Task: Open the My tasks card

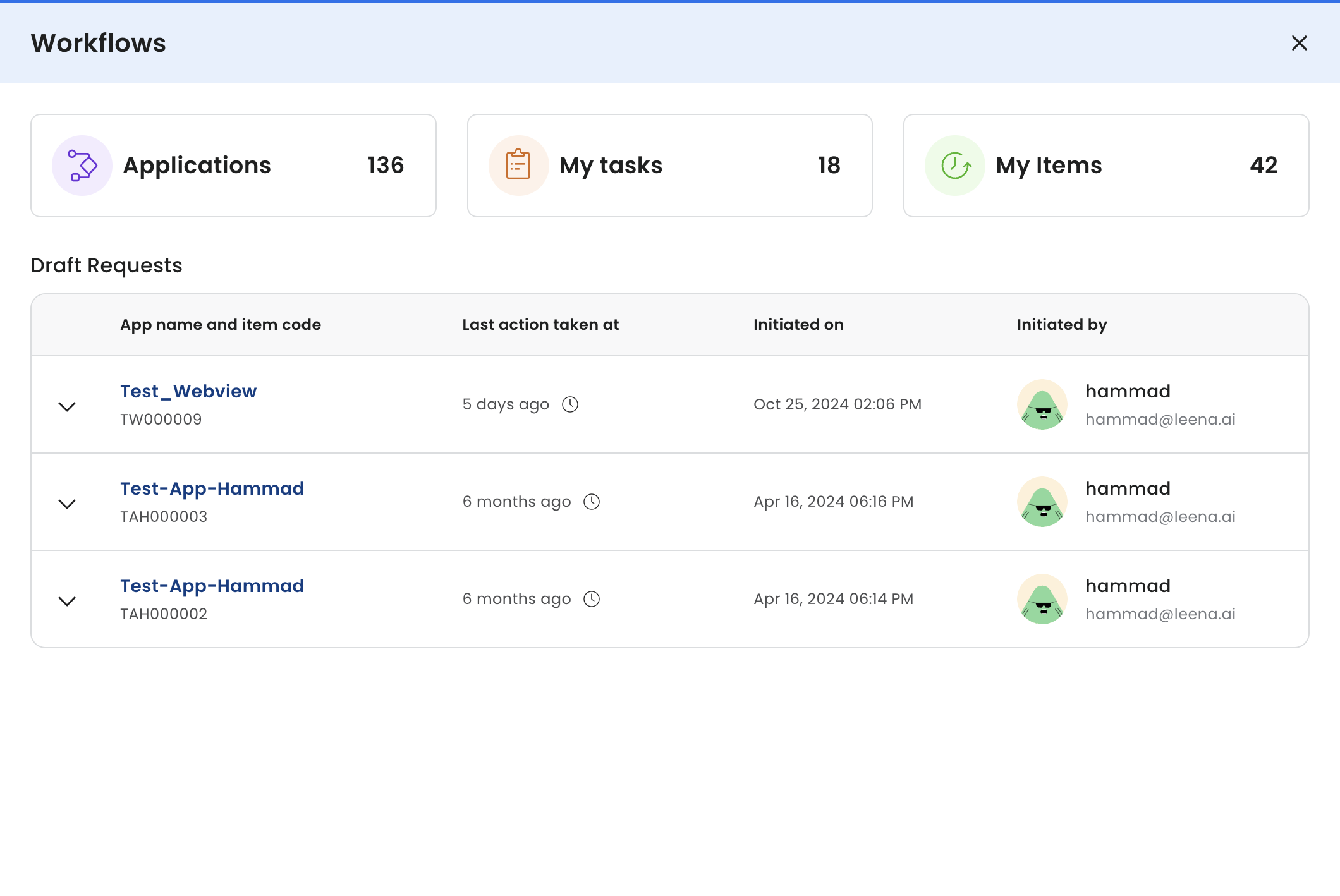Action: point(669,166)
